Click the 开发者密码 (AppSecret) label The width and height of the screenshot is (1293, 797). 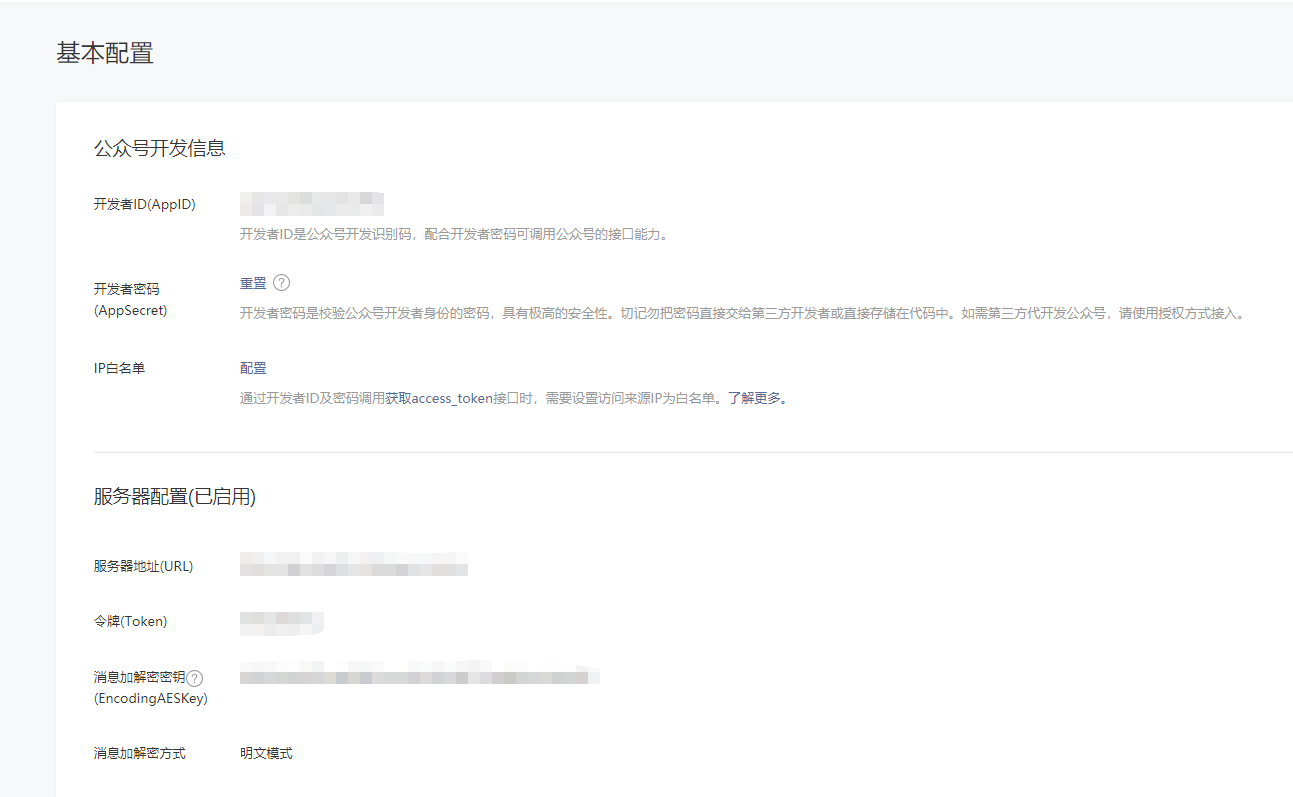tap(131, 299)
